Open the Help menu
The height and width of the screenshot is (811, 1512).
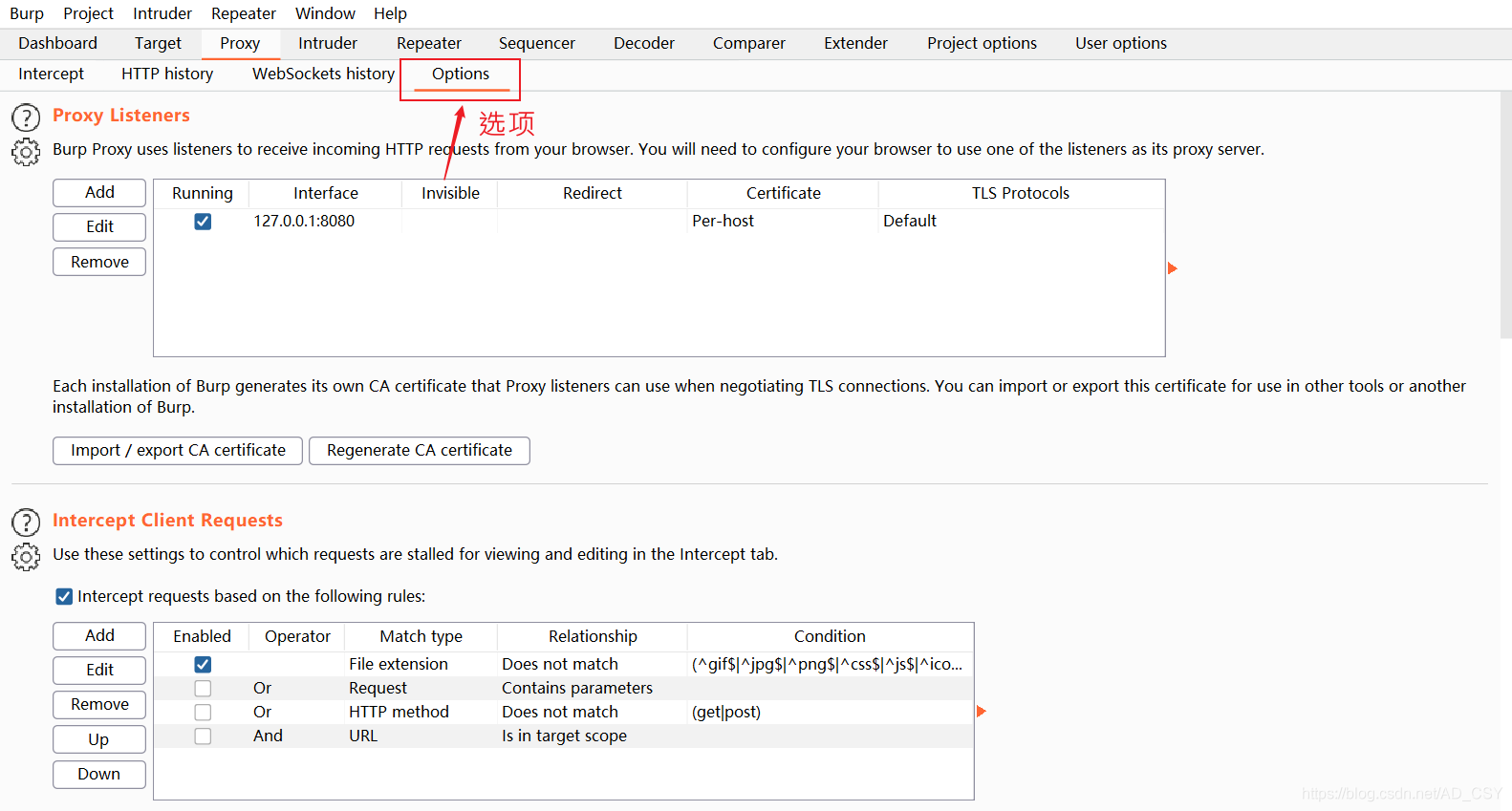pyautogui.click(x=390, y=13)
